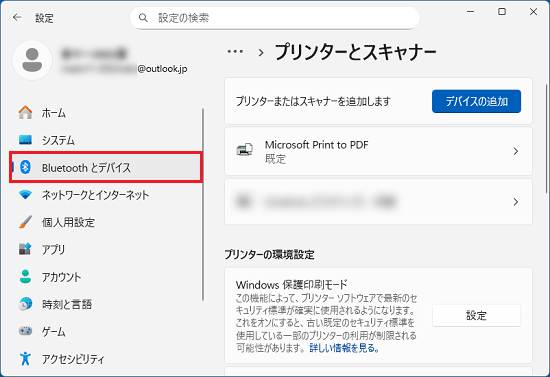
Task: Maximize the Settings window
Action: pos(502,12)
